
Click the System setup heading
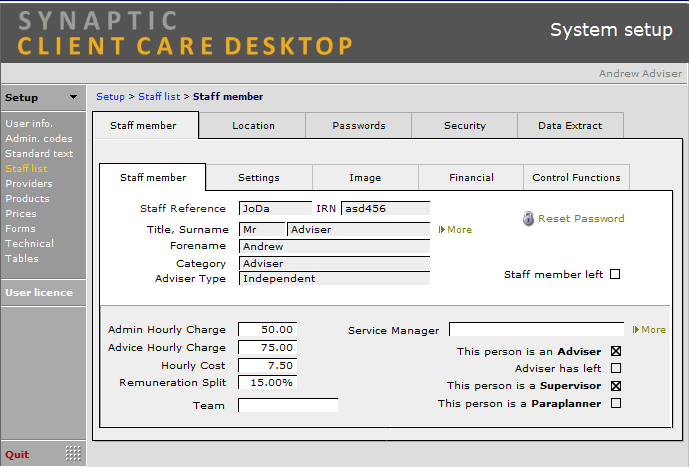click(x=611, y=30)
